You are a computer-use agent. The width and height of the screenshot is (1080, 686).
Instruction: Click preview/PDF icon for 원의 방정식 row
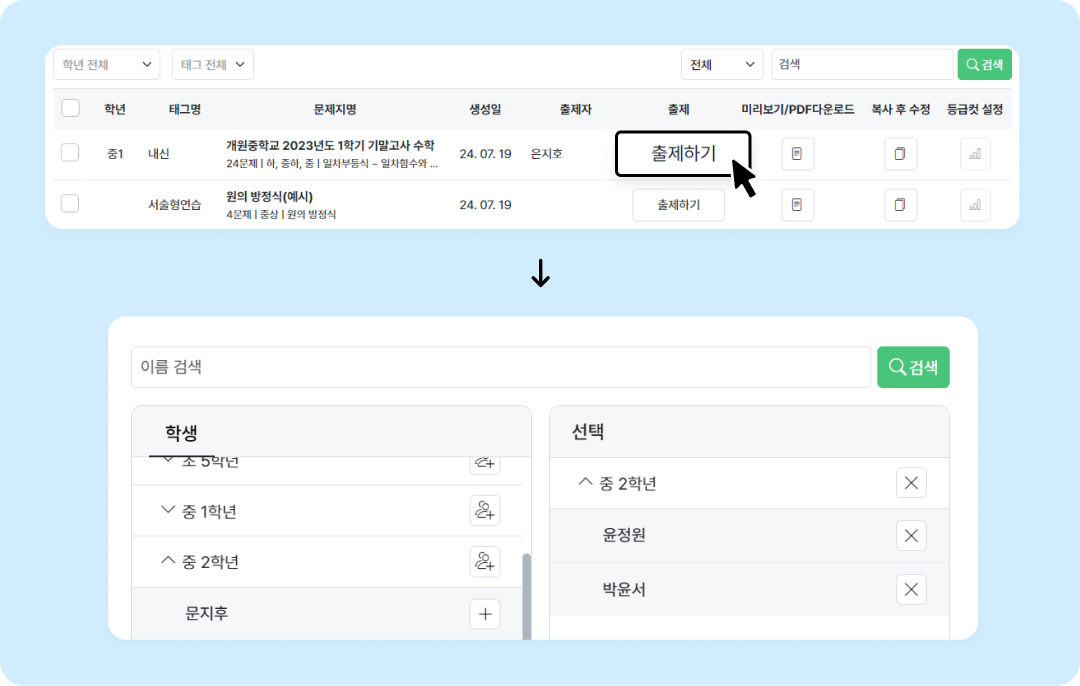point(797,205)
